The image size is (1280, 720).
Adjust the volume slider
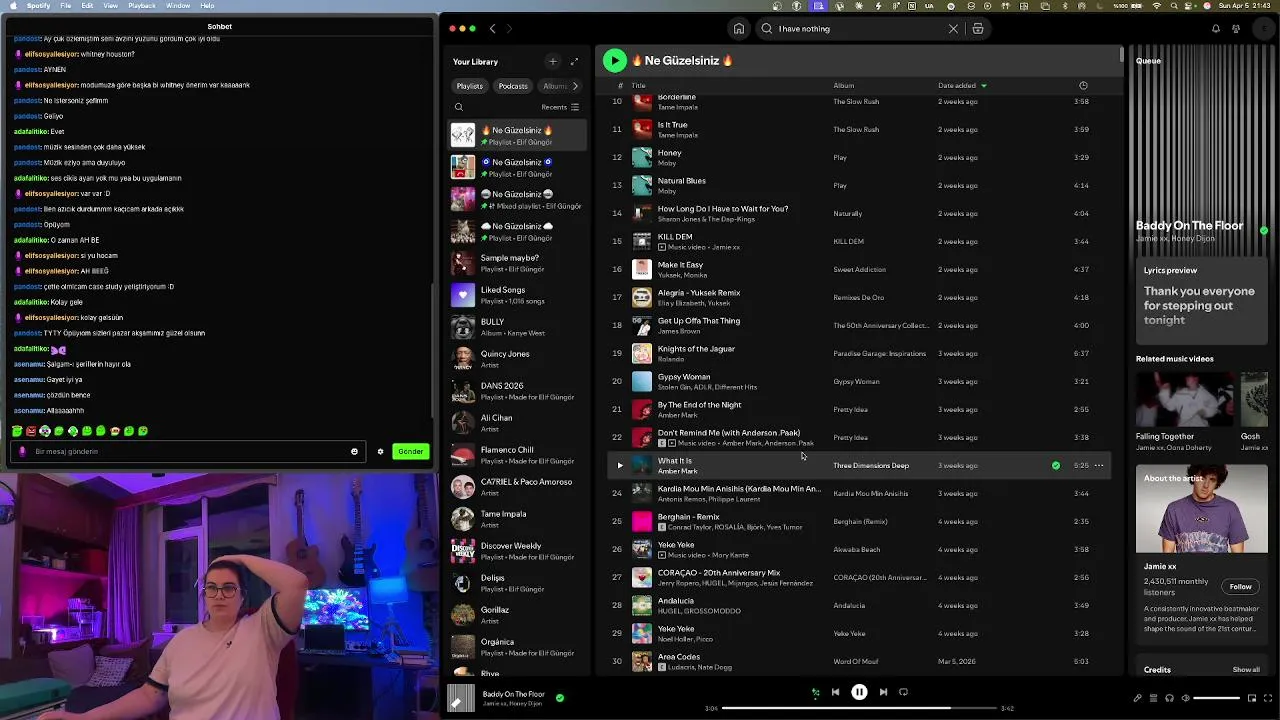pos(1216,698)
